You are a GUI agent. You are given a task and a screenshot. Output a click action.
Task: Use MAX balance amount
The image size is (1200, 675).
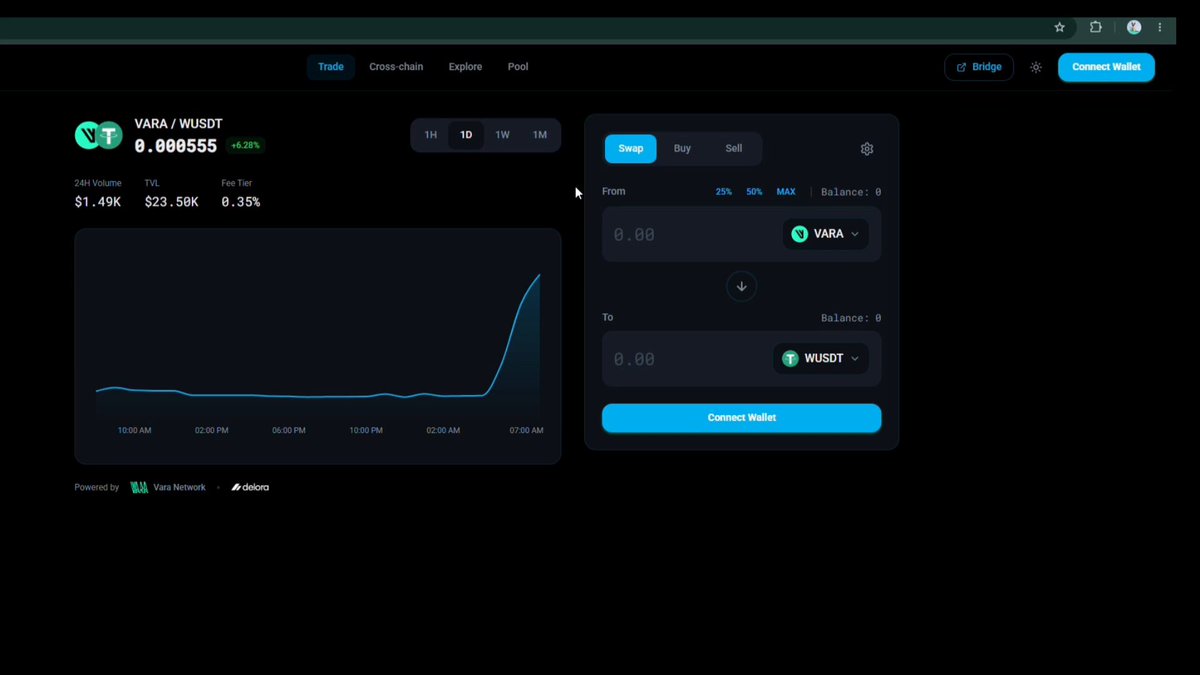coord(786,192)
